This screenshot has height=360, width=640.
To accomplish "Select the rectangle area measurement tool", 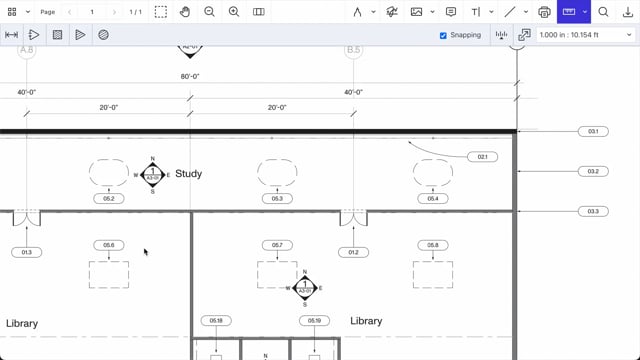I will coord(58,35).
